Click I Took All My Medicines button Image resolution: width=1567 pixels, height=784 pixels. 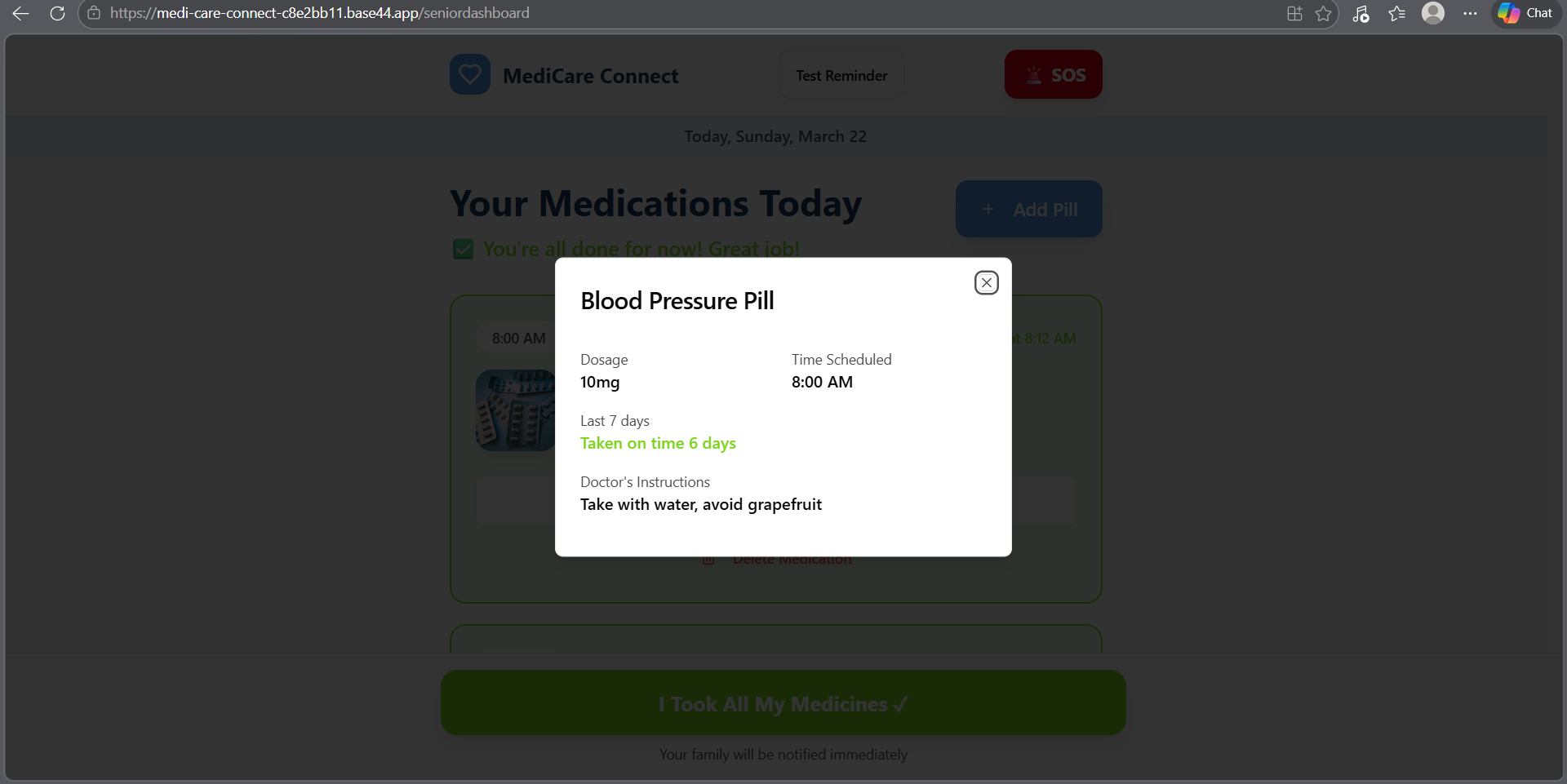coord(783,703)
